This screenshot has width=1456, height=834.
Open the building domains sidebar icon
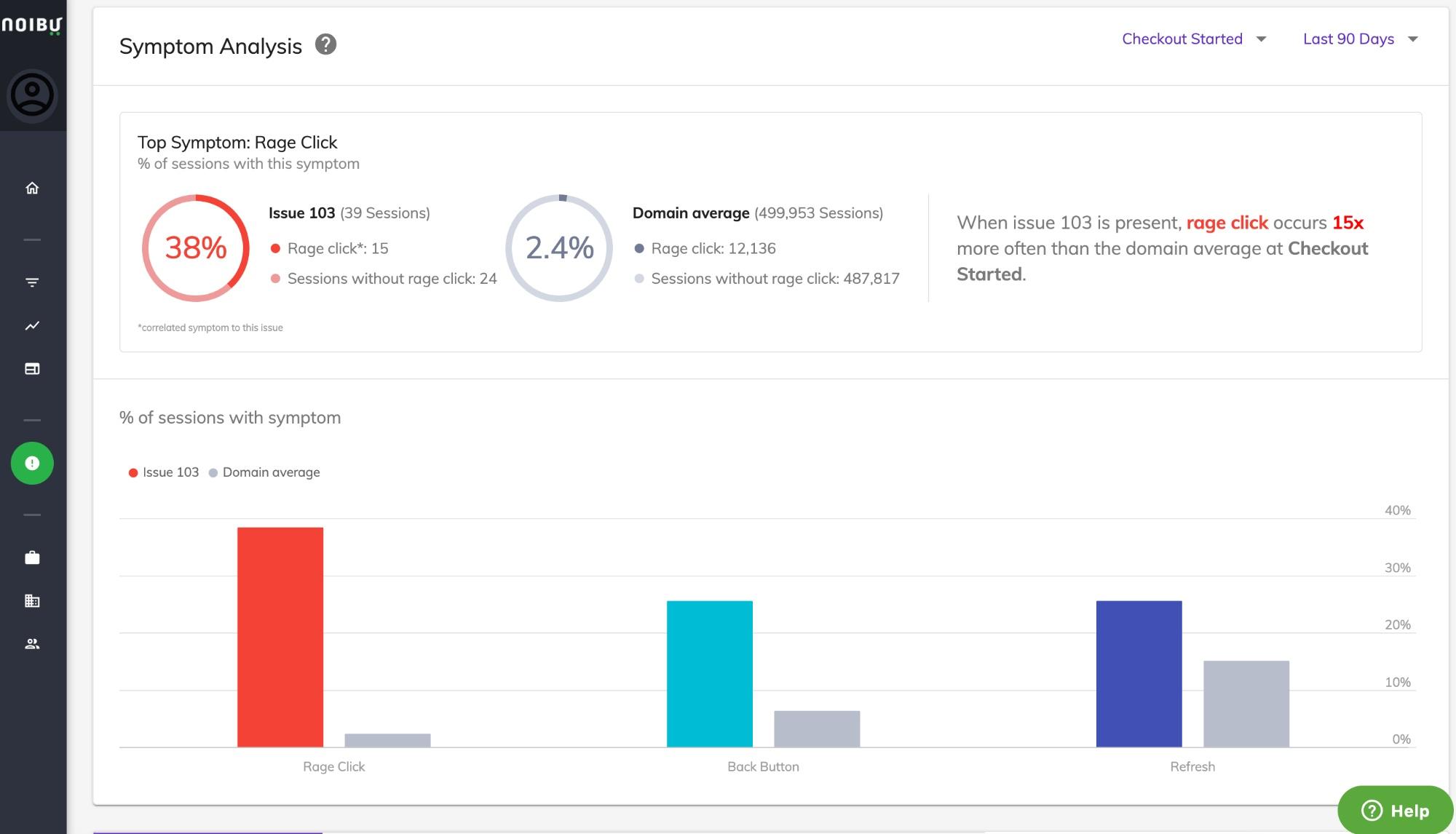[32, 601]
